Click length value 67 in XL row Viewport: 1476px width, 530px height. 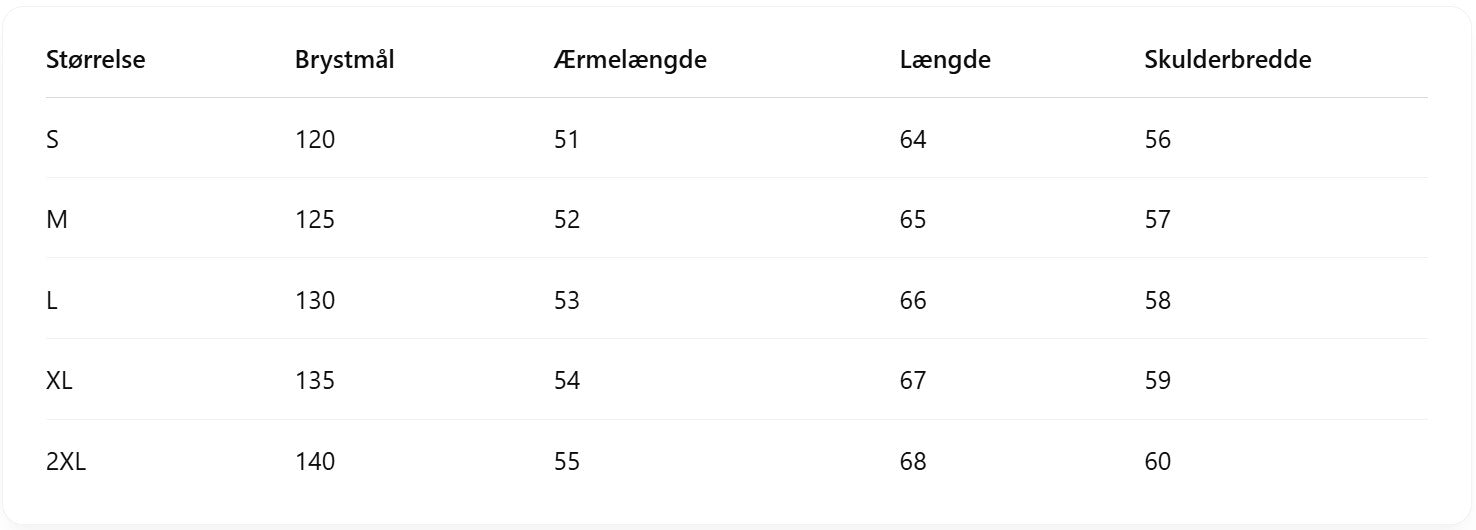[x=913, y=381]
